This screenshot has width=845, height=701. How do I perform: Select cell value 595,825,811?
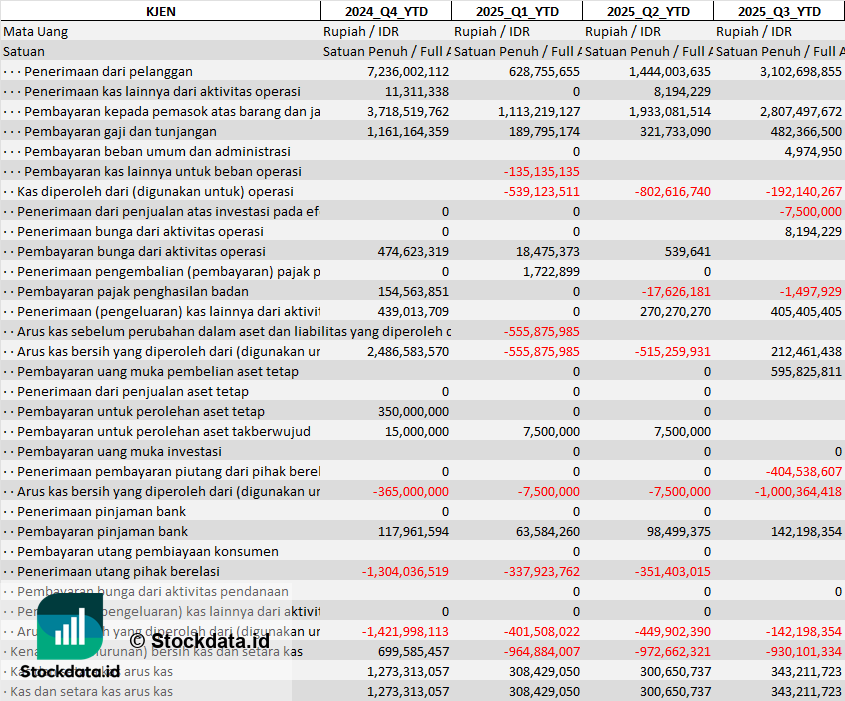tap(806, 371)
